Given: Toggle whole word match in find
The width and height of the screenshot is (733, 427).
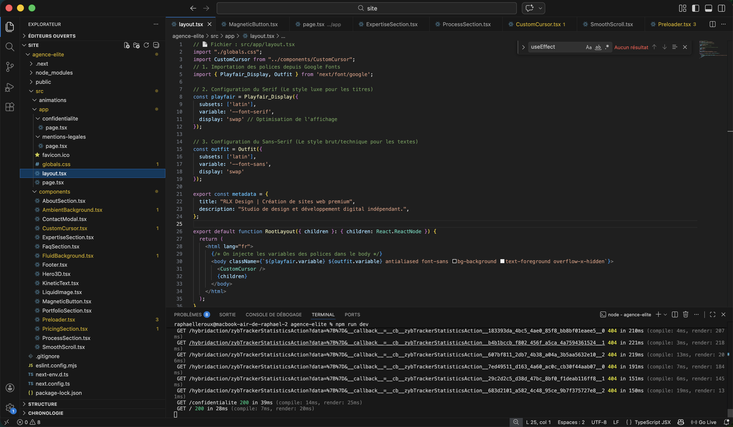Looking at the screenshot, I should tap(598, 47).
